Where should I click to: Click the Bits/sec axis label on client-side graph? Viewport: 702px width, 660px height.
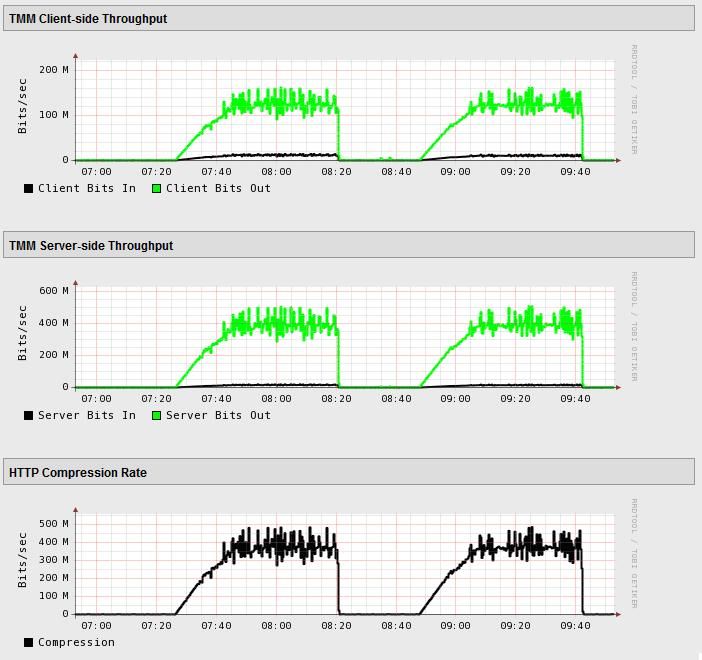(22, 106)
